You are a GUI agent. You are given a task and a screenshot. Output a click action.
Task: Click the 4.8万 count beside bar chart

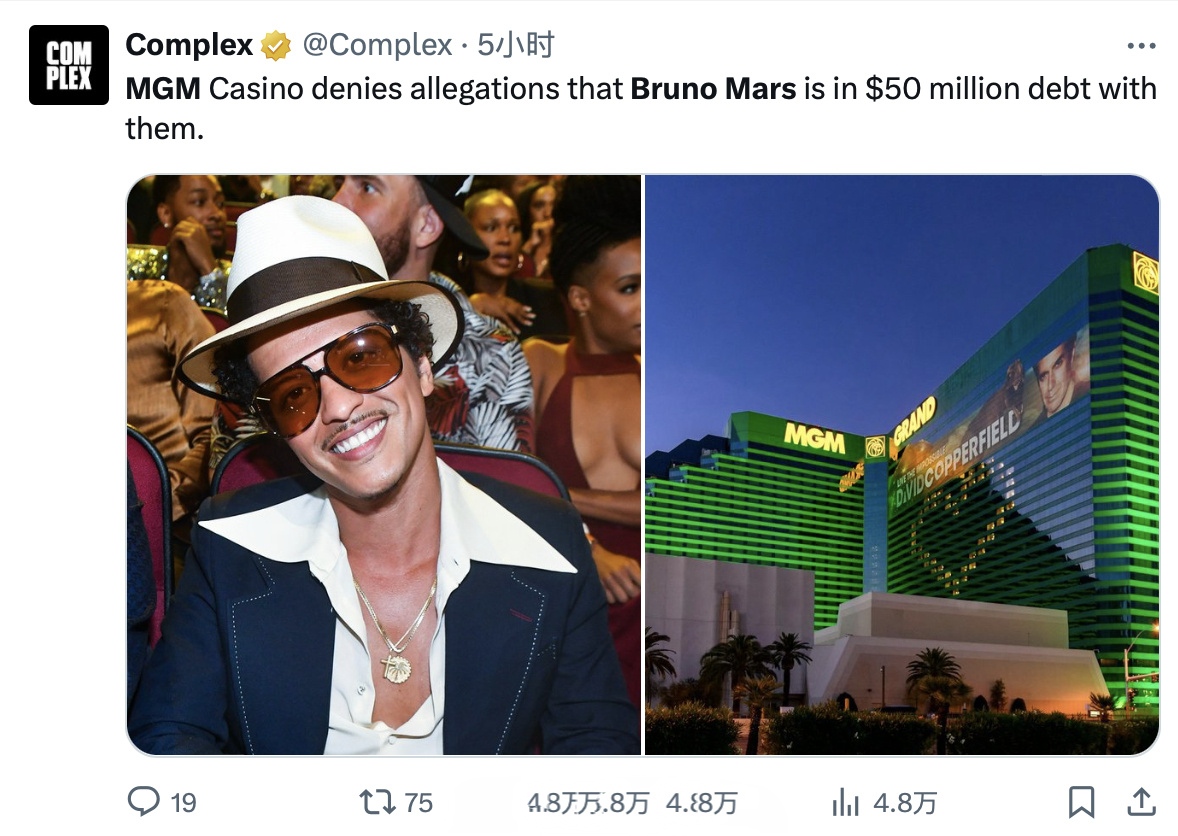(x=905, y=803)
